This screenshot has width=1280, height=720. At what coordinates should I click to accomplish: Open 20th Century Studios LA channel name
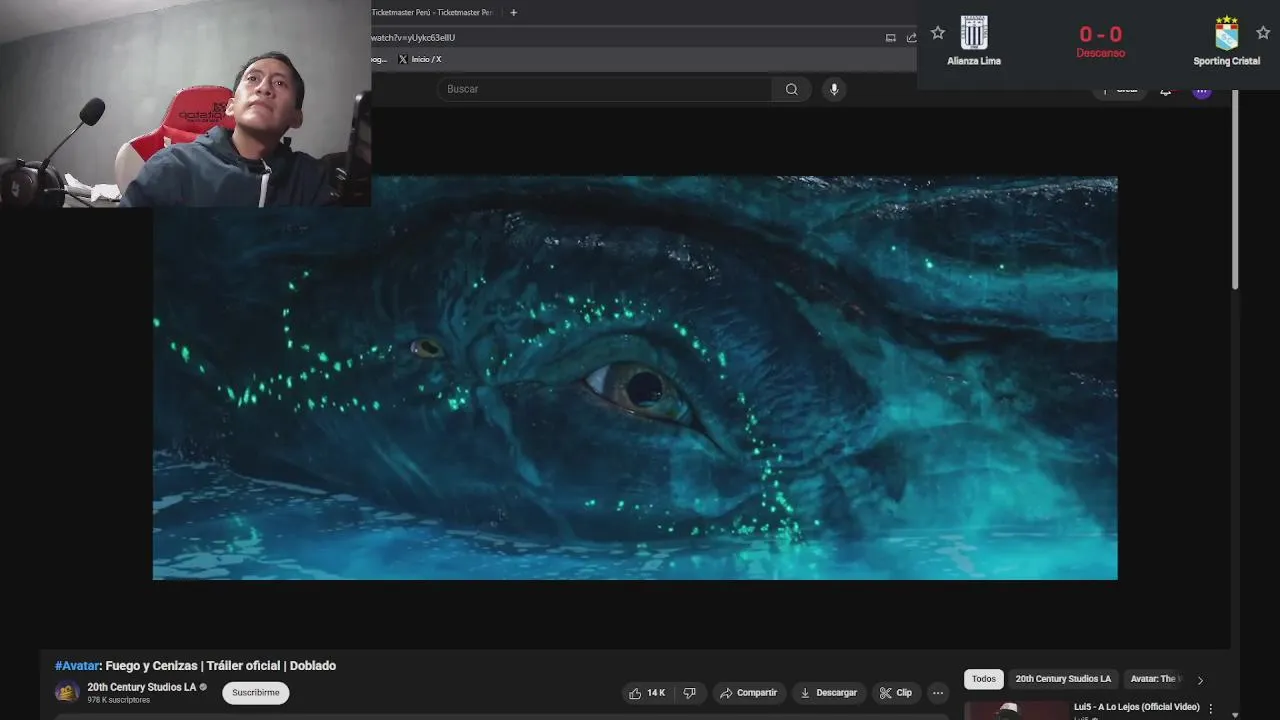click(142, 687)
